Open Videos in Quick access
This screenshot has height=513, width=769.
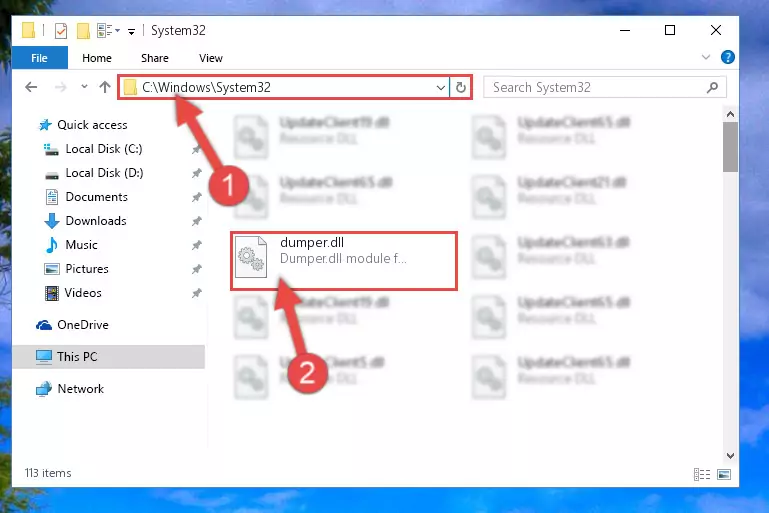pos(83,293)
